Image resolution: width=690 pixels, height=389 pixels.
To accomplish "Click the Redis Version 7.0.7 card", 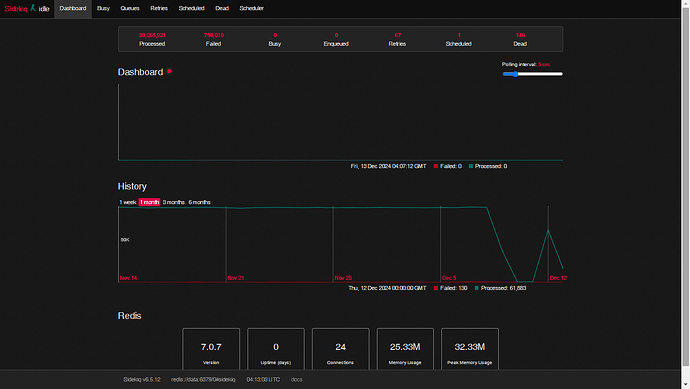I will pos(211,349).
